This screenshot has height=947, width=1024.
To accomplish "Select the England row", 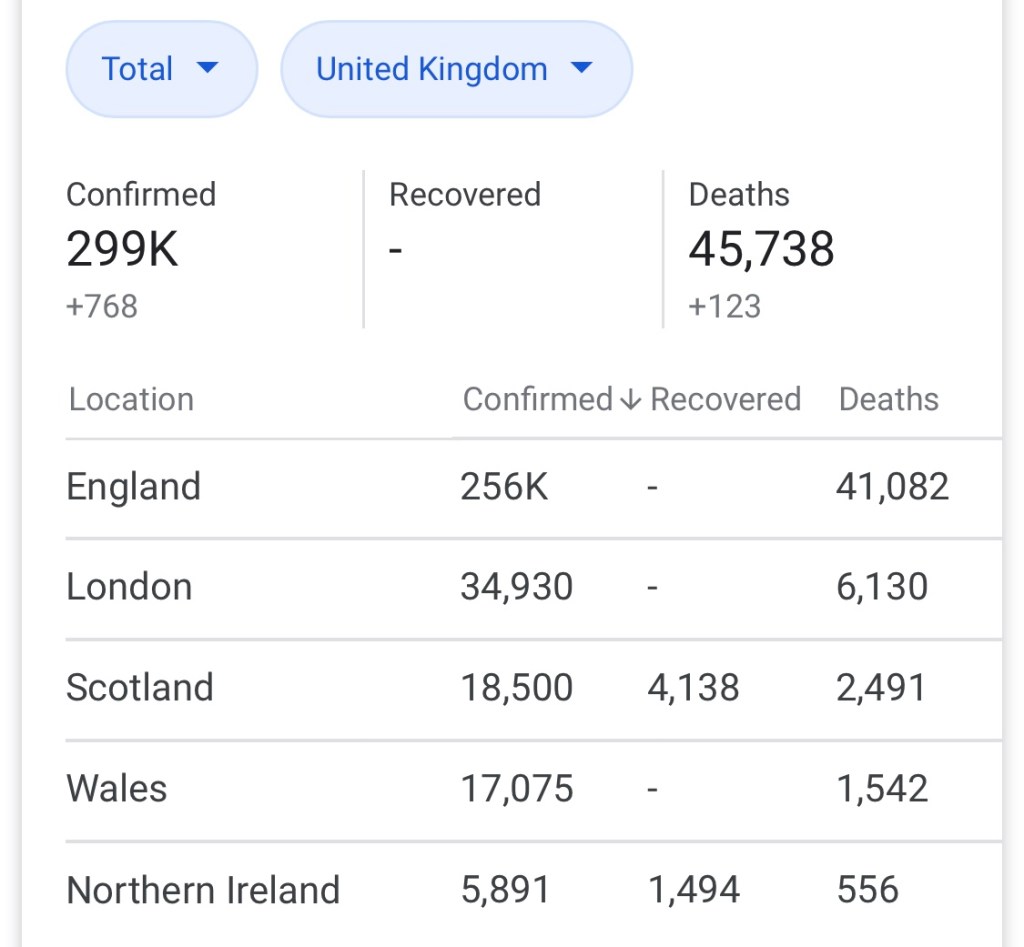I will 134,487.
